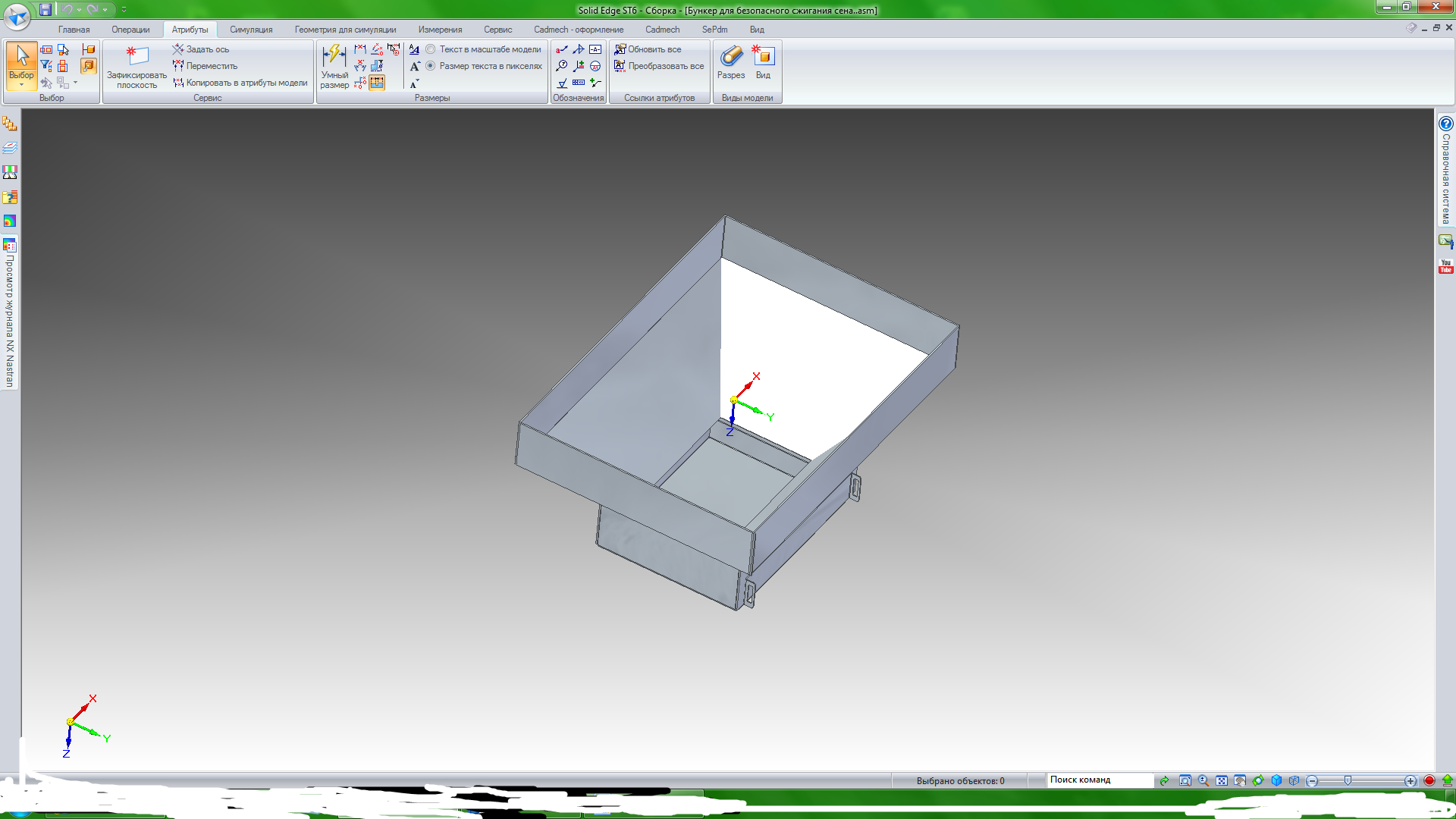Switch to the Симуляция tab
Screen dimensions: 1456x819
click(x=251, y=30)
